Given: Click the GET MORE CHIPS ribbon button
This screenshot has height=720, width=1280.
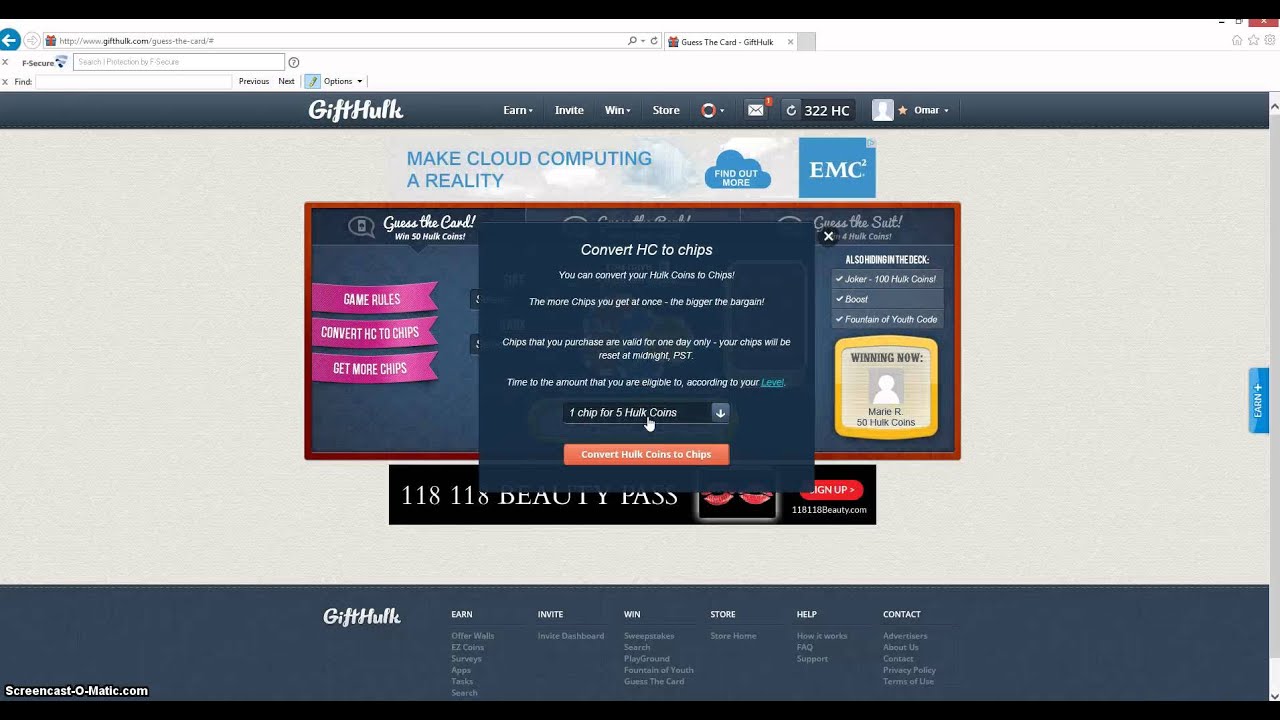Looking at the screenshot, I should coord(373,368).
